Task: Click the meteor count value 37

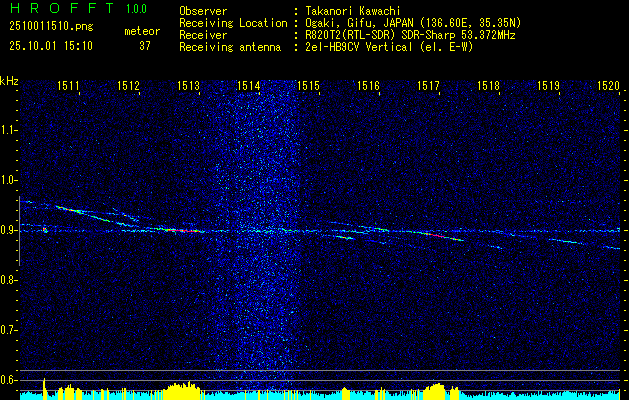Action: 145,46
